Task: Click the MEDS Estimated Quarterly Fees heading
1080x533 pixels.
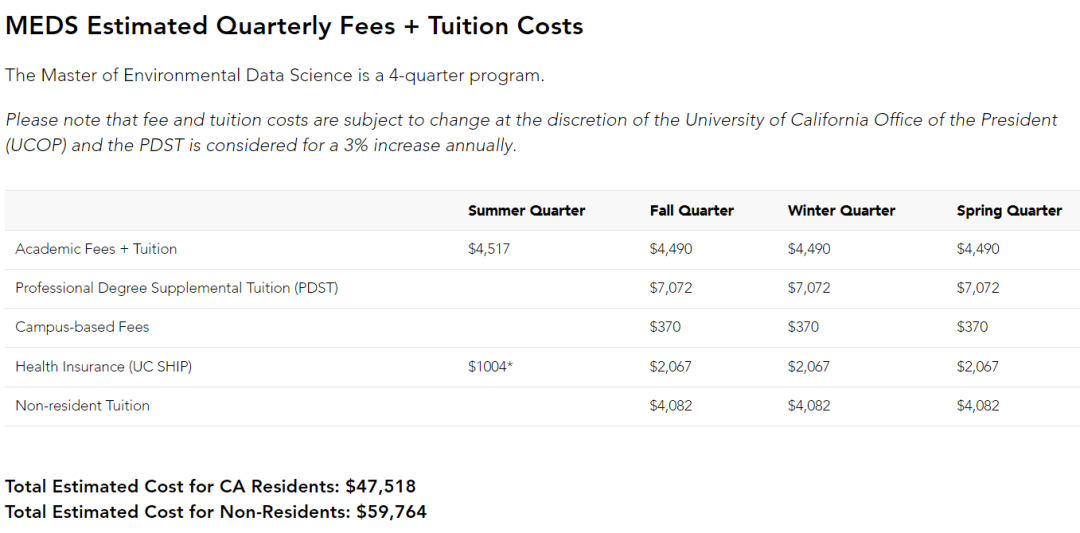Action: [x=294, y=26]
